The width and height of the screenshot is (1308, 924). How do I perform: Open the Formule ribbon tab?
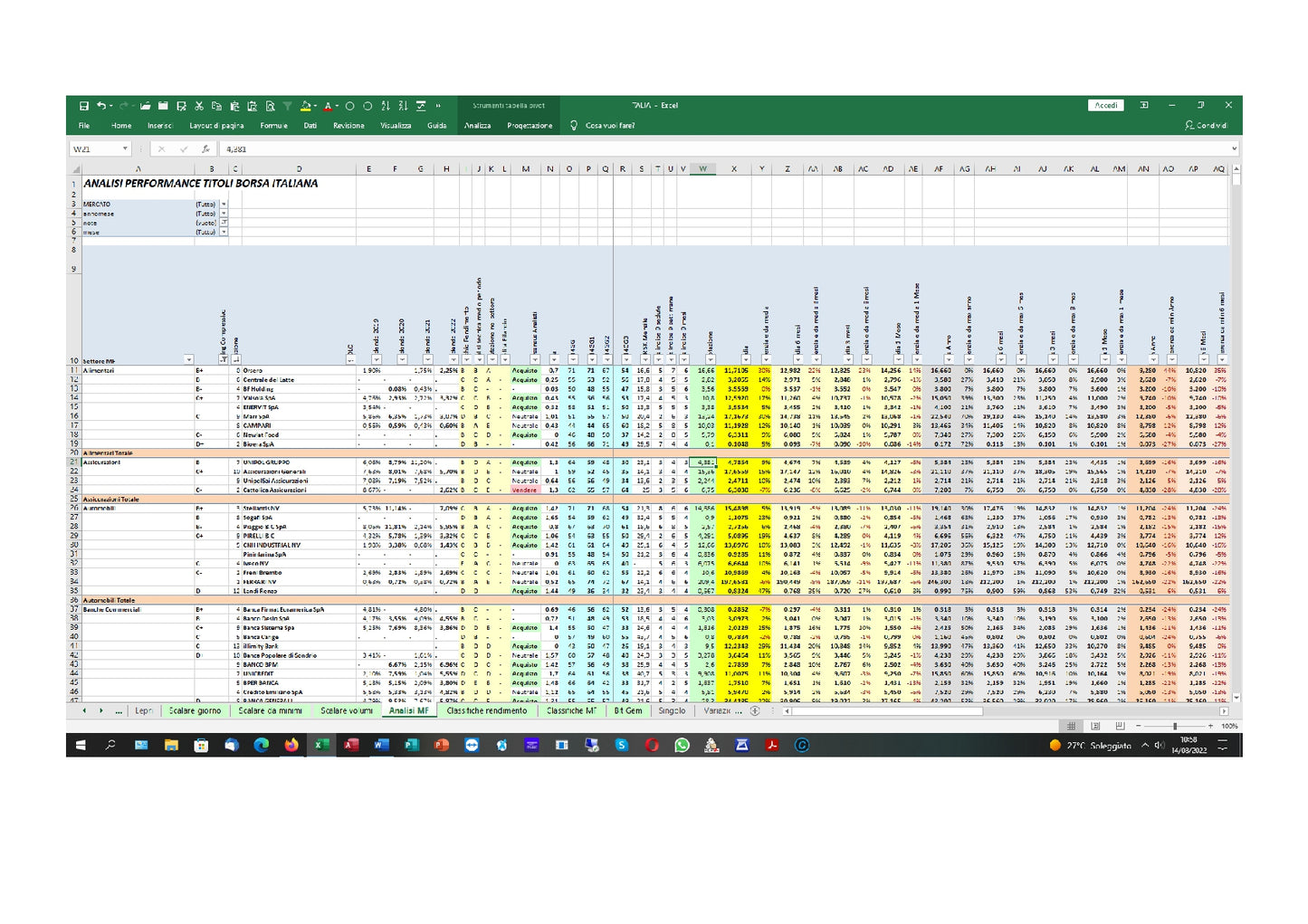pyautogui.click(x=273, y=126)
